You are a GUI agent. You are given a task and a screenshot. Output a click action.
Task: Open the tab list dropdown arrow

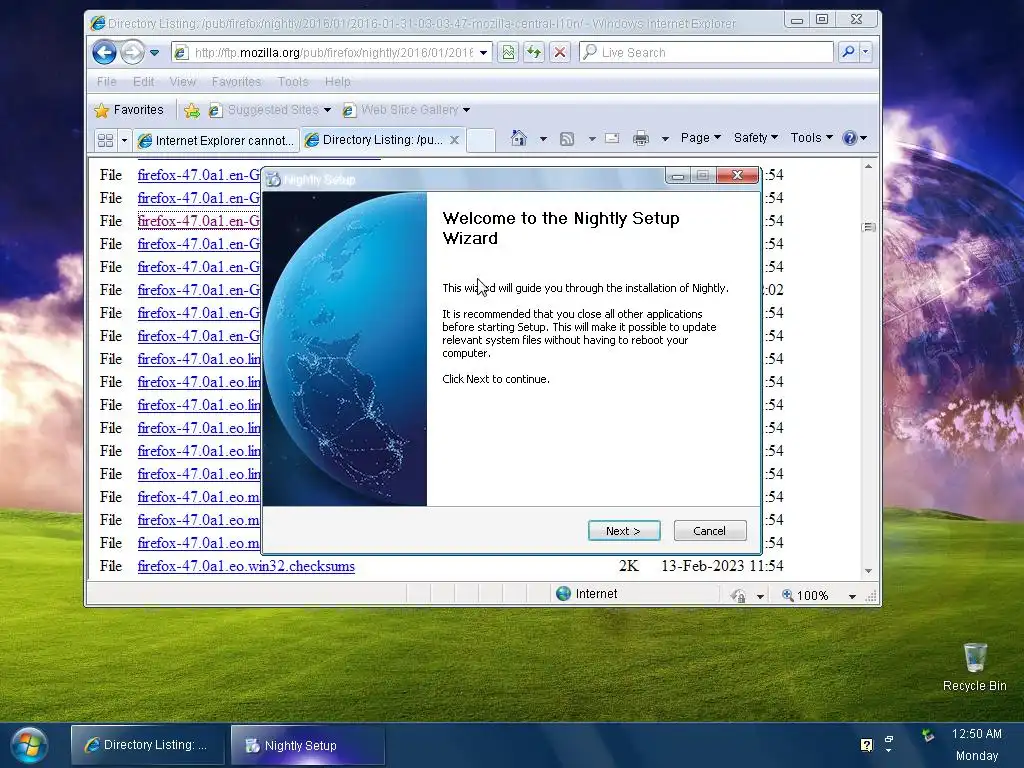[x=124, y=140]
